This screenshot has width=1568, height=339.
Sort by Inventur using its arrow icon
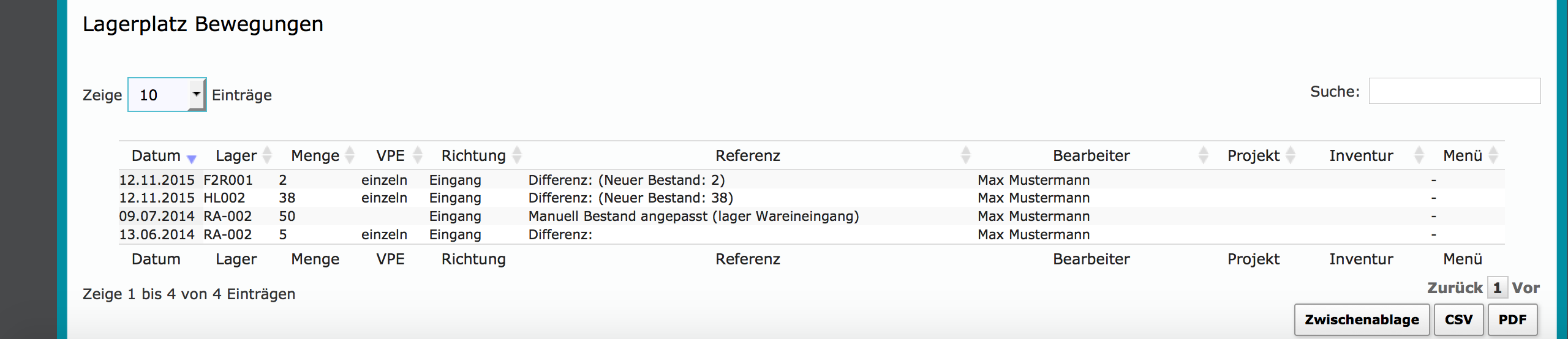coord(1419,155)
